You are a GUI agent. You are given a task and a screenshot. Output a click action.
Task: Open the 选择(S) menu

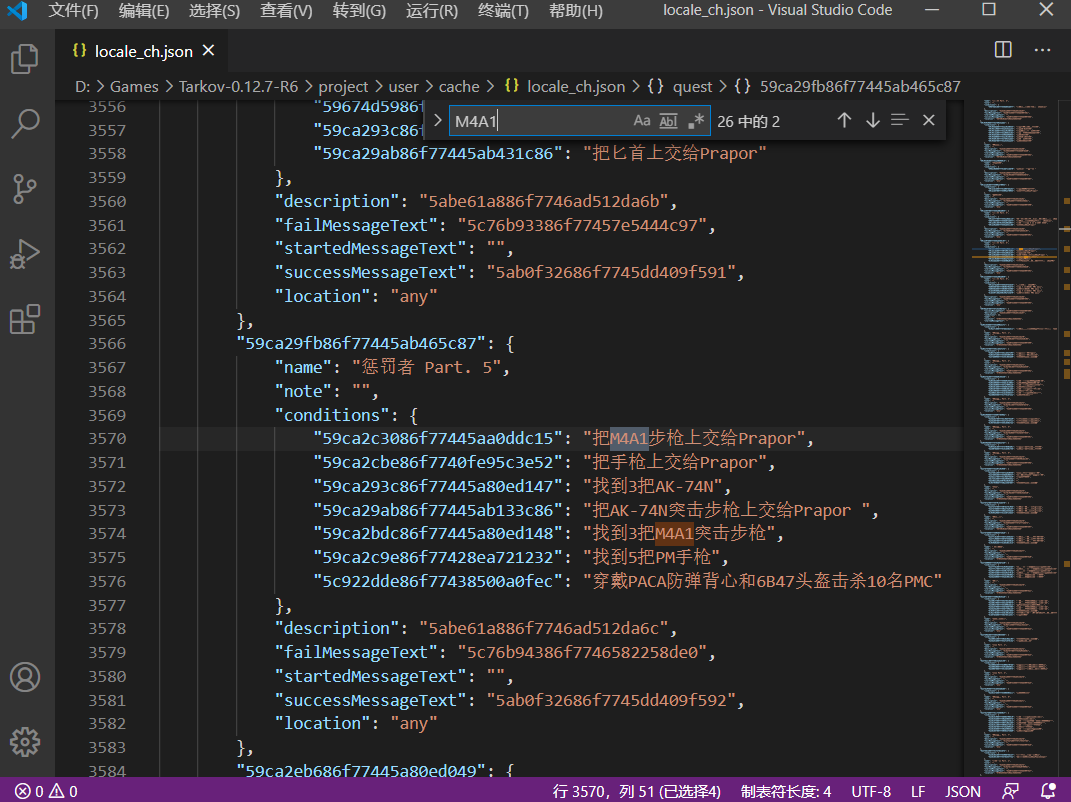tap(214, 11)
